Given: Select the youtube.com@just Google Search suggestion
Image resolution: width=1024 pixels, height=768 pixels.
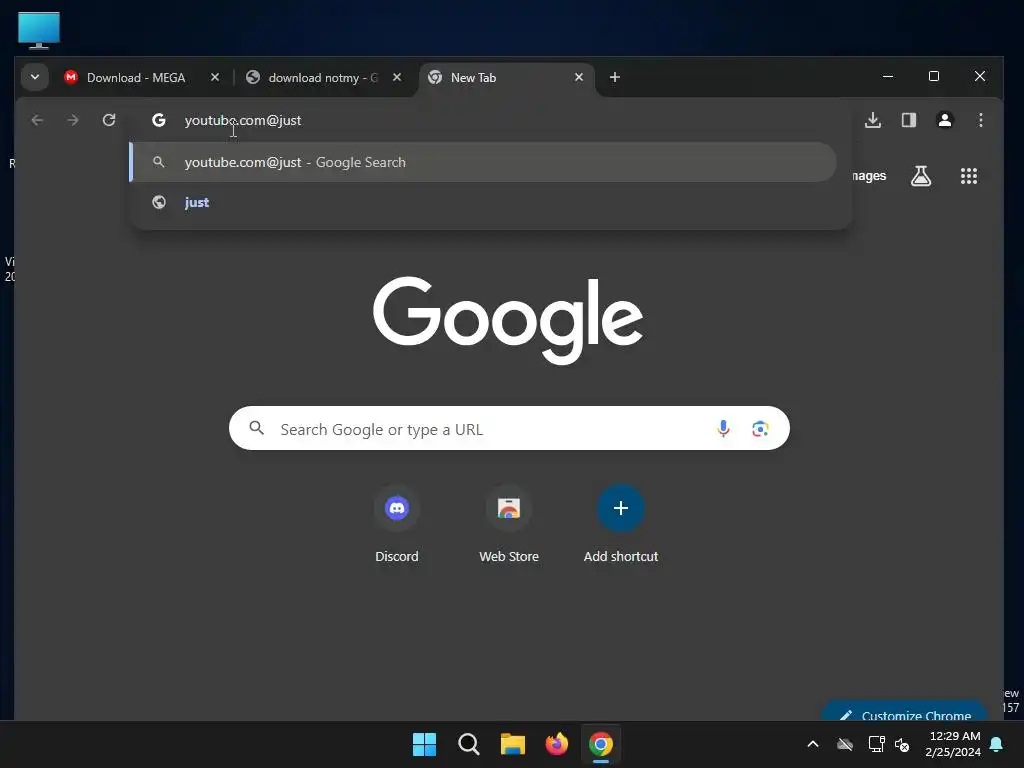Looking at the screenshot, I should pos(483,162).
